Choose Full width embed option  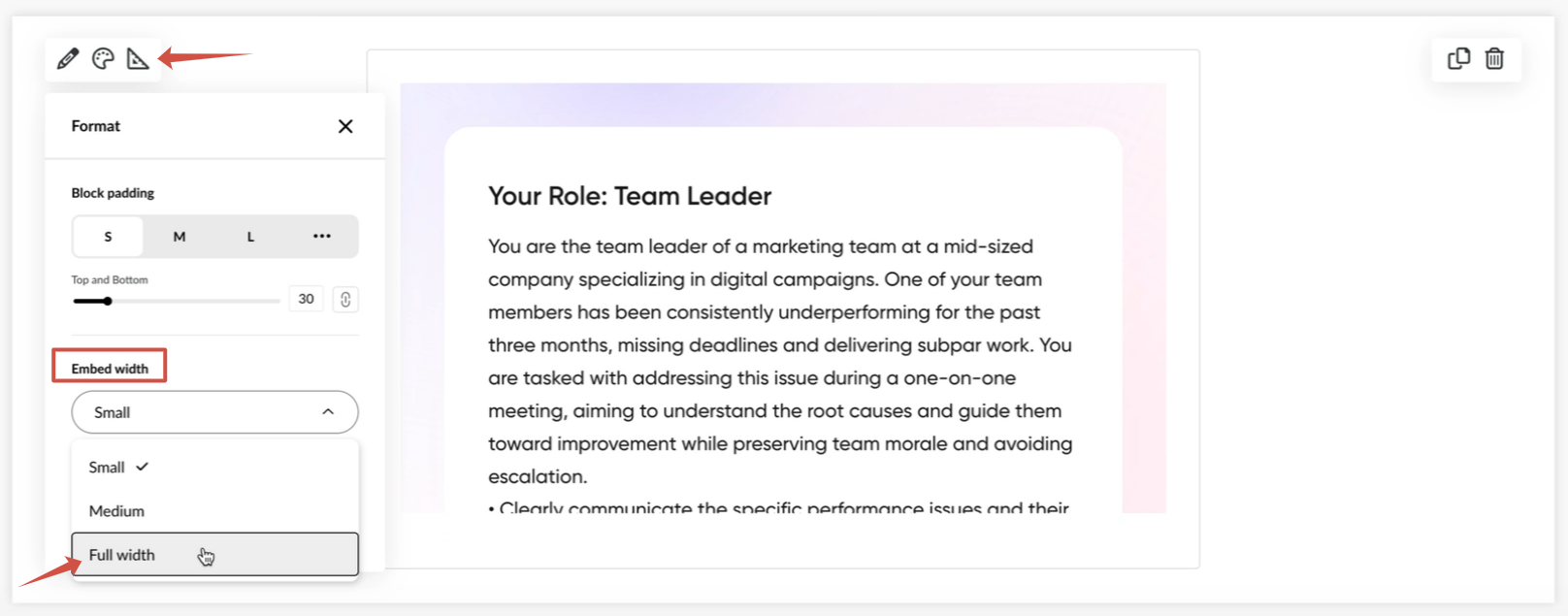[x=121, y=555]
